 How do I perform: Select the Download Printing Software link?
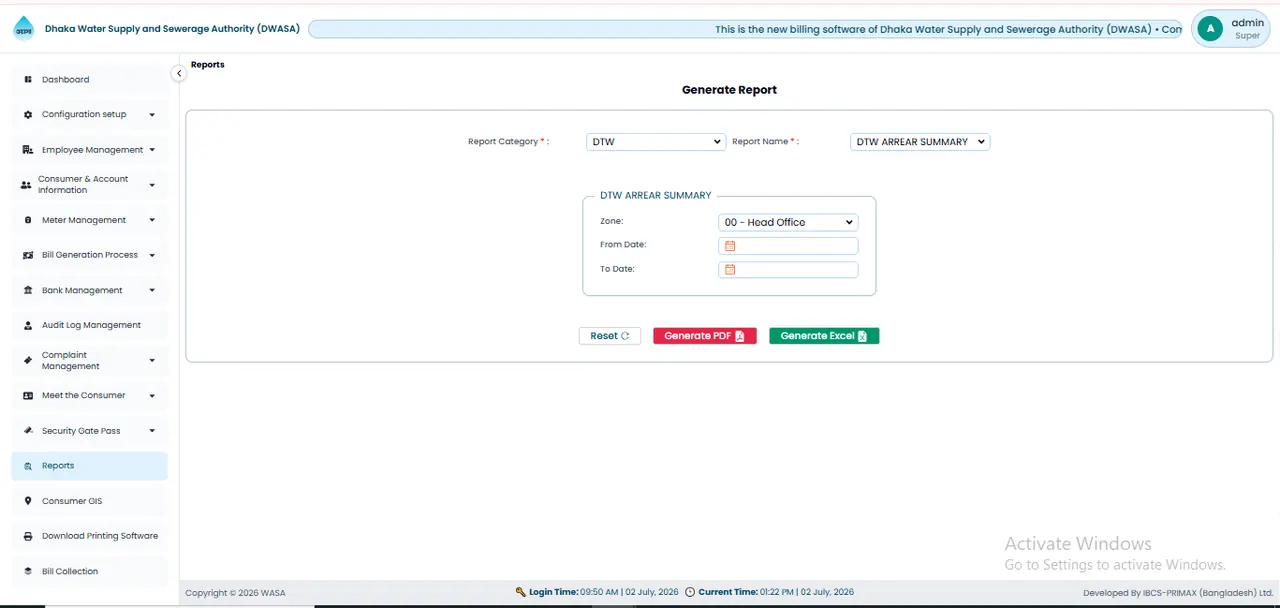(90, 536)
